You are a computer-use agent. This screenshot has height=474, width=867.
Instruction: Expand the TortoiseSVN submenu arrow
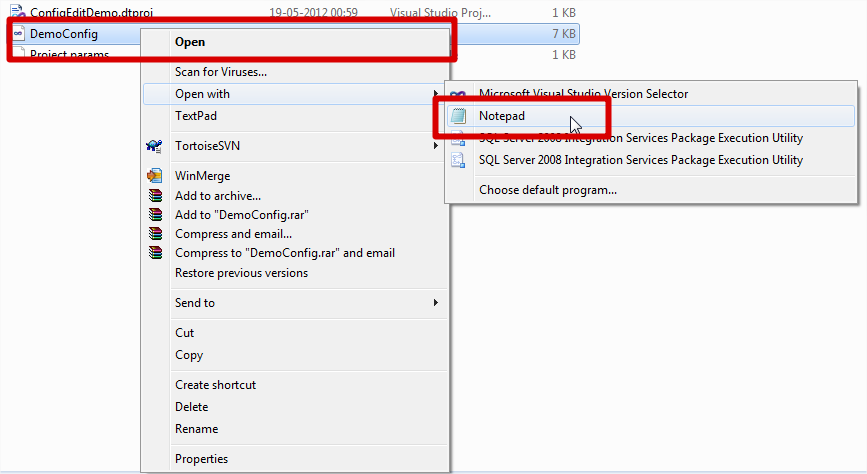pyautogui.click(x=435, y=146)
